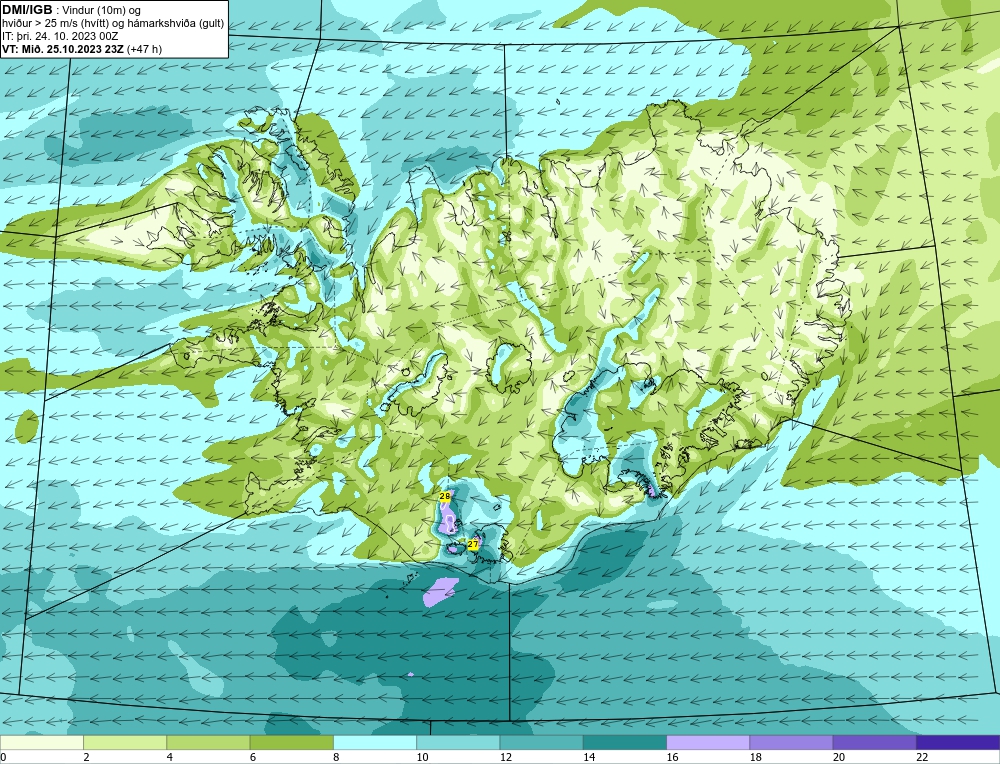Click the legend scale value 8

click(336, 757)
